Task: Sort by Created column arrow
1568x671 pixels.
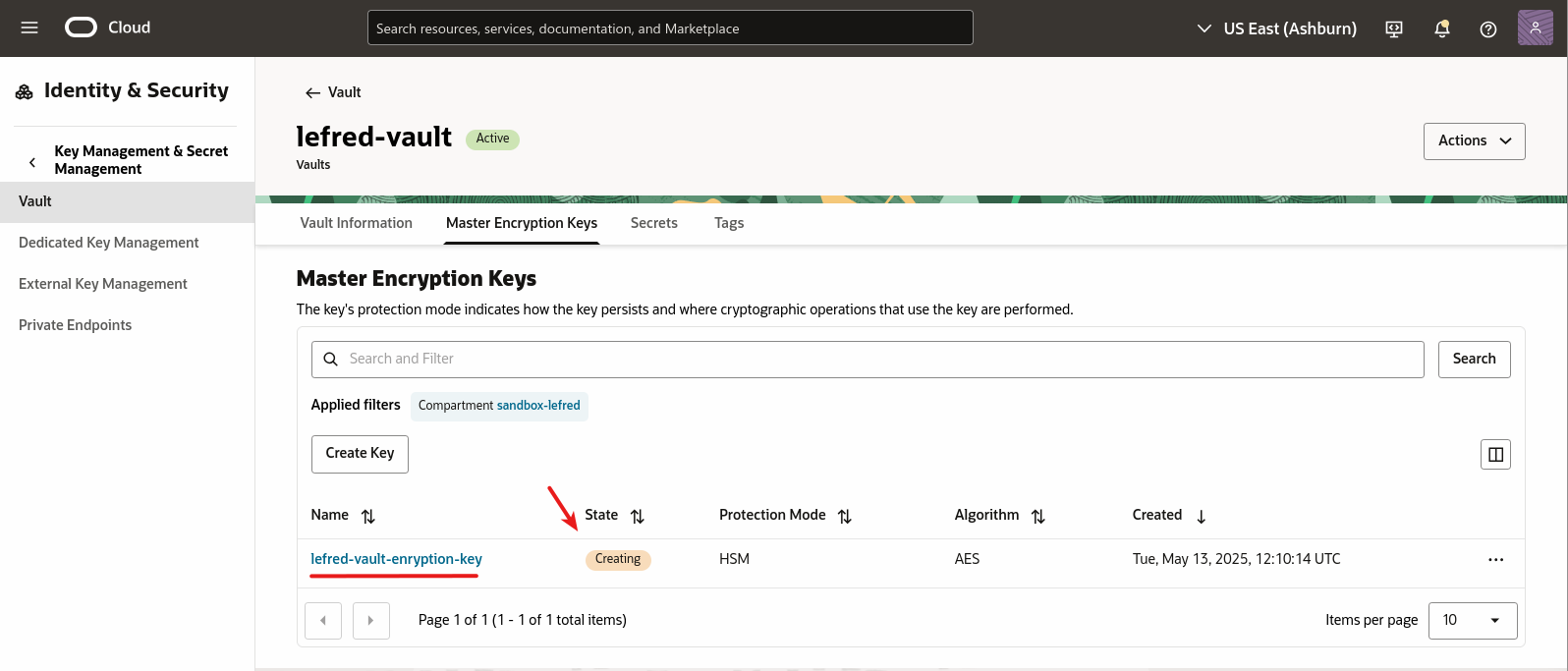Action: (1201, 516)
